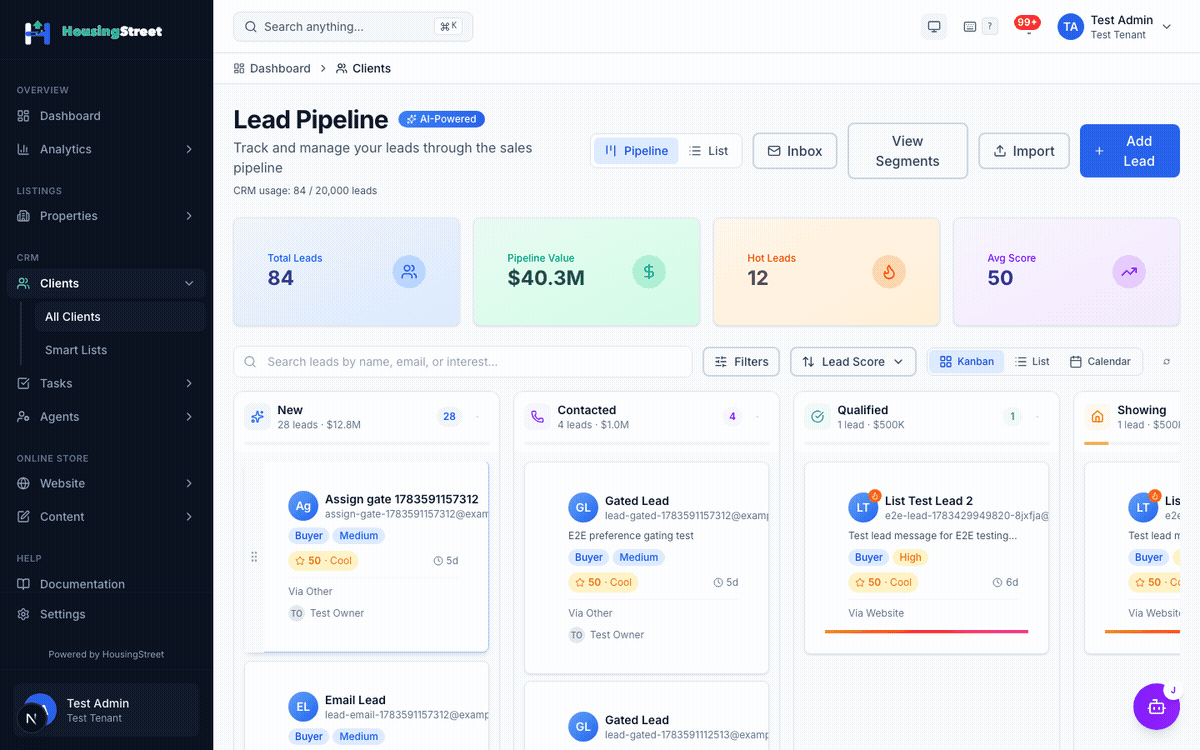Viewport: 1200px width, 750px height.
Task: Click the Pipeline Value dollar icon
Action: click(x=649, y=271)
